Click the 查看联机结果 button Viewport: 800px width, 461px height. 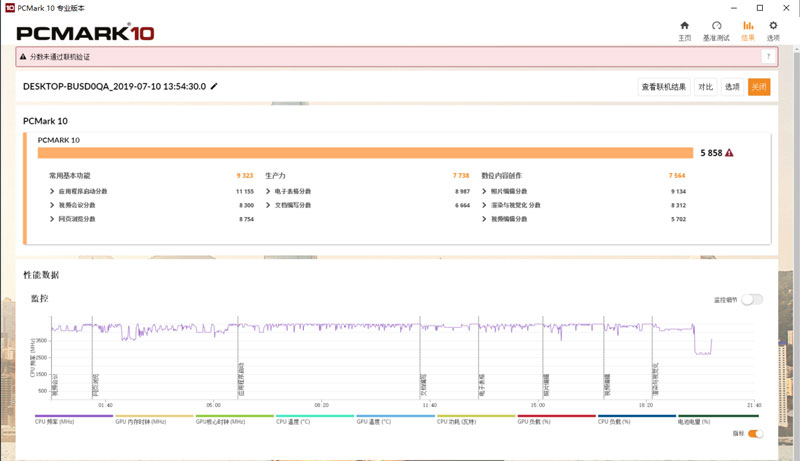point(664,87)
